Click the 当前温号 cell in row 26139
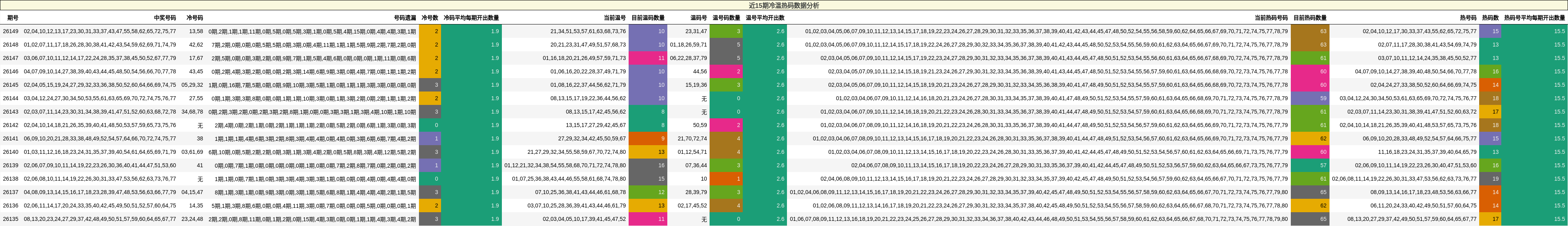Image resolution: width=1568 pixels, height=226 pixels. pyautogui.click(x=565, y=165)
